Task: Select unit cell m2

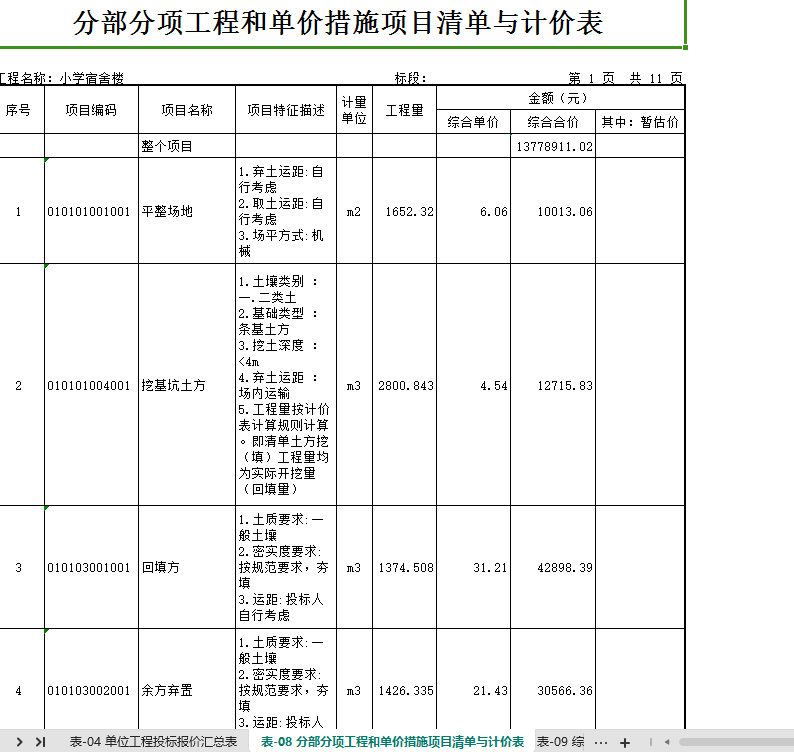Action: (354, 211)
